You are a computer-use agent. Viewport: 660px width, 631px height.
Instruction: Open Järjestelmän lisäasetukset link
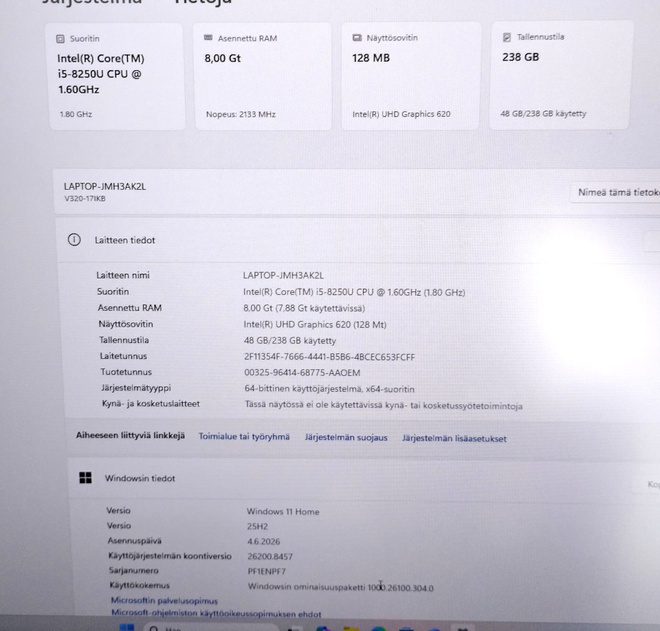[454, 438]
